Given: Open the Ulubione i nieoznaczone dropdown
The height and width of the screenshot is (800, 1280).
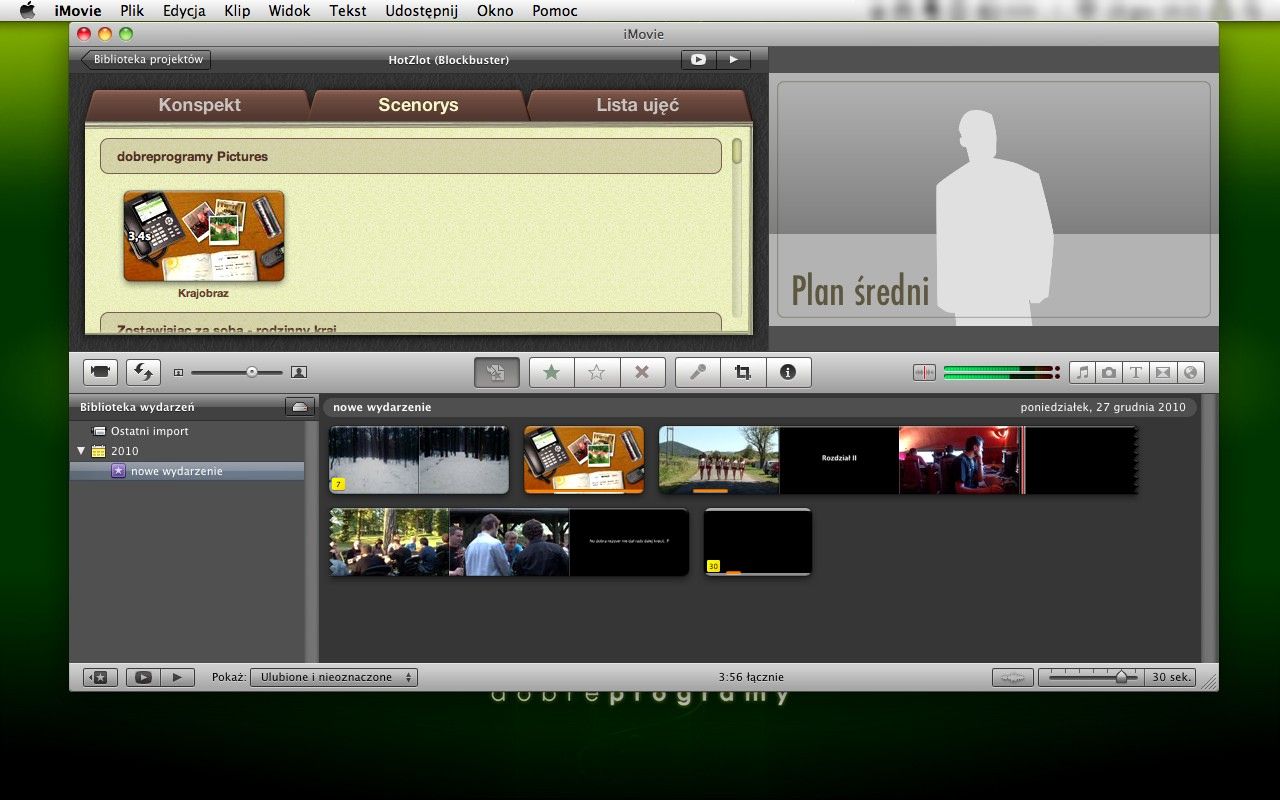Looking at the screenshot, I should tap(334, 677).
